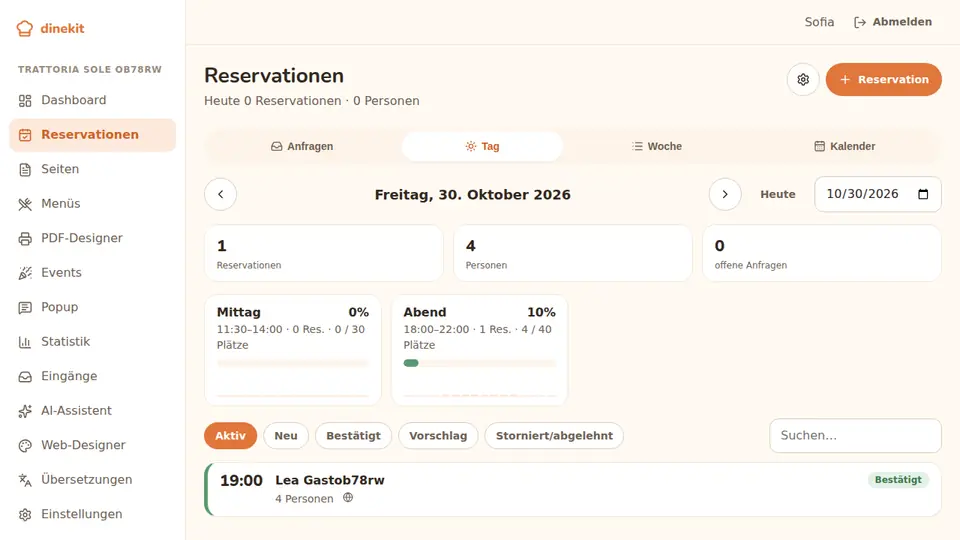The image size is (960, 540).
Task: Switch to the Tag tab
Action: [482, 146]
